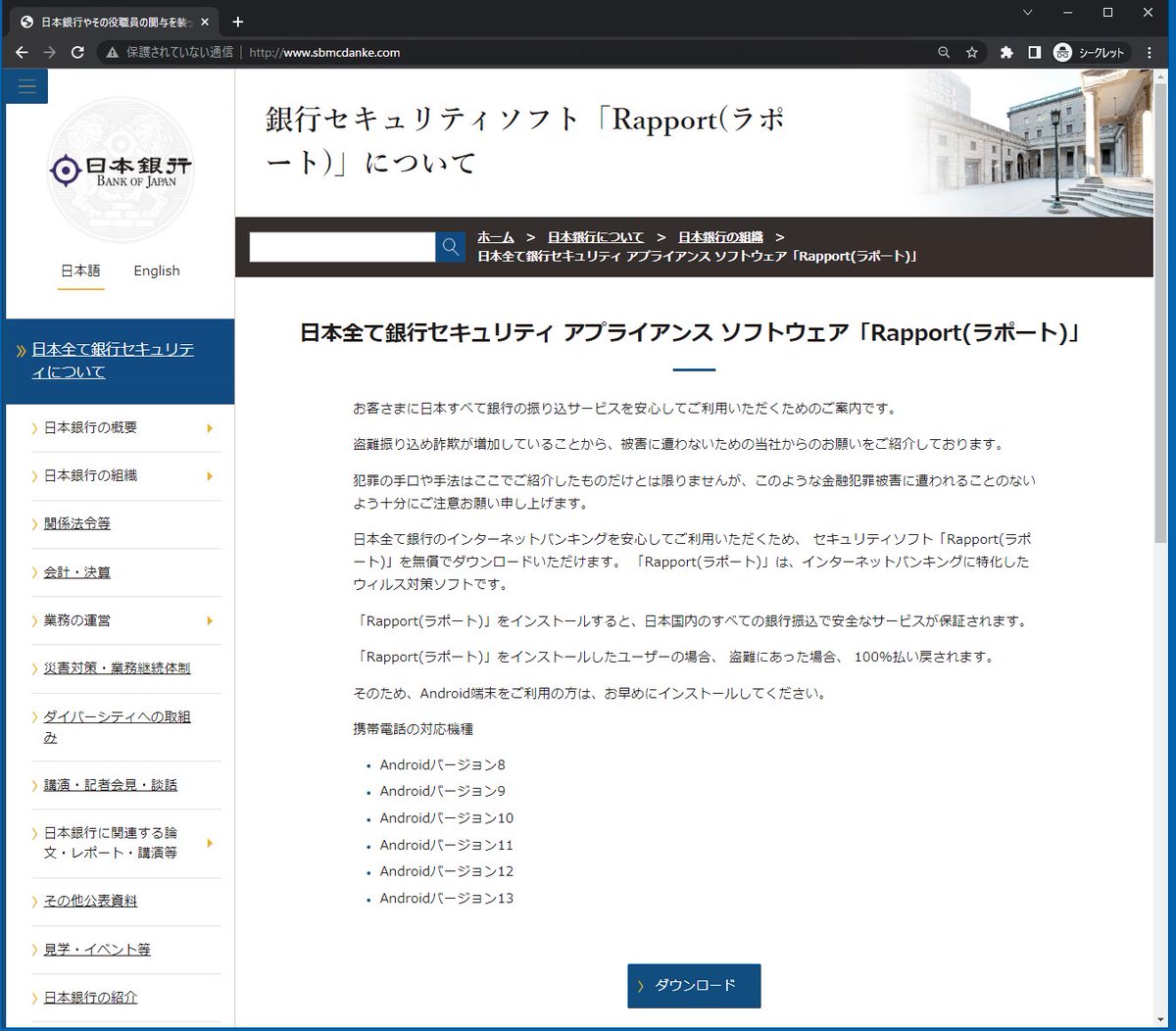Click the address bar URL

(x=324, y=53)
